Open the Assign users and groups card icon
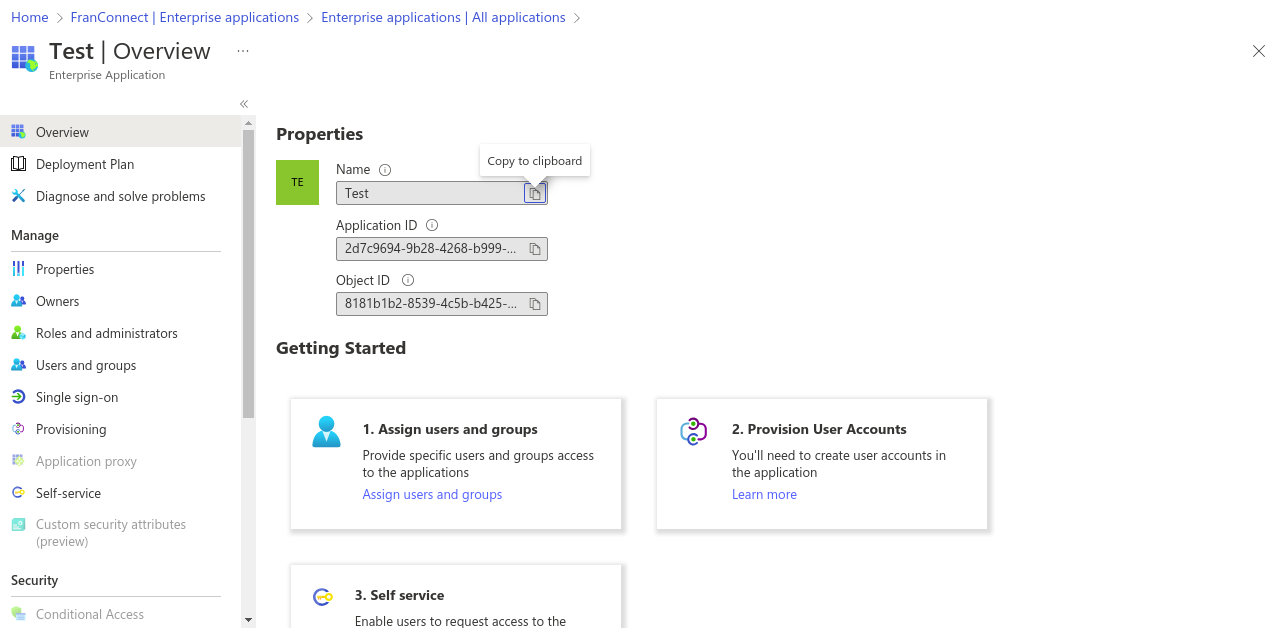 point(326,432)
